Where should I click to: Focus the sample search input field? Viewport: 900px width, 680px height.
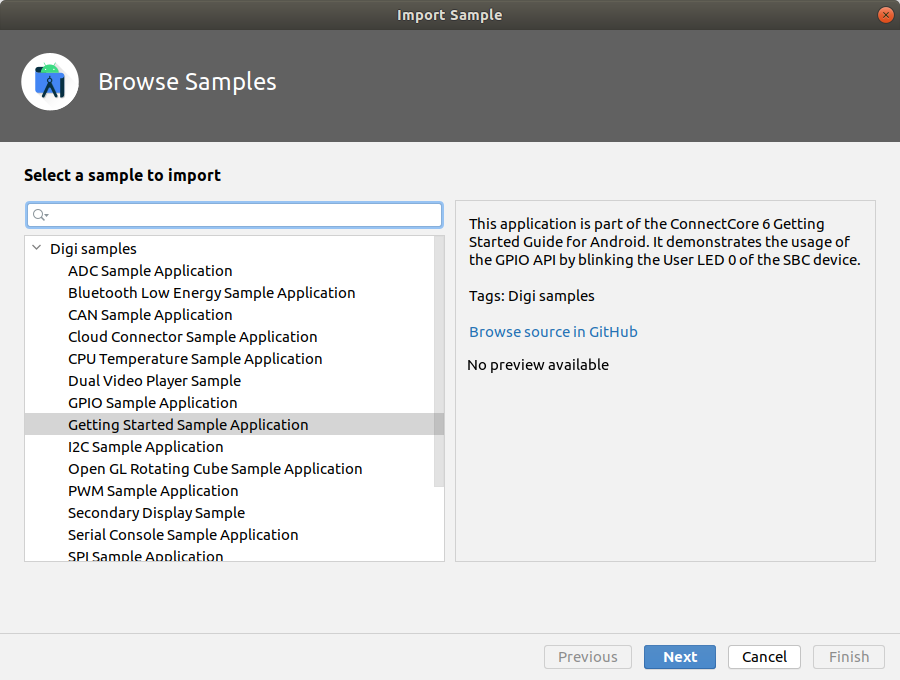click(234, 215)
